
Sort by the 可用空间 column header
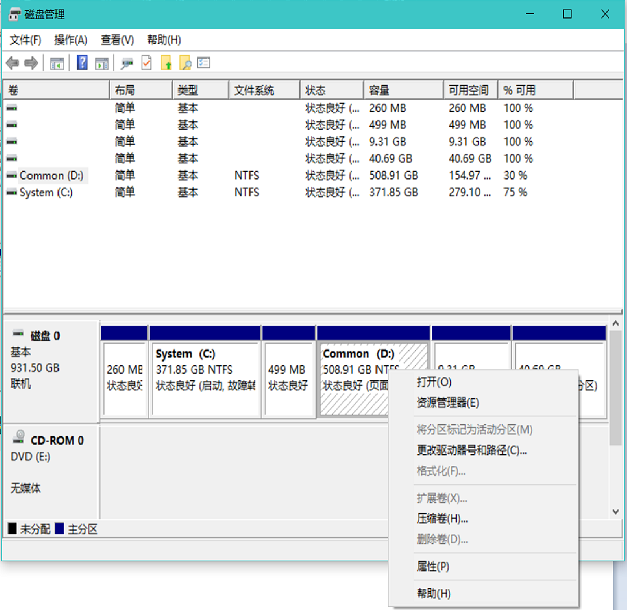point(471,90)
